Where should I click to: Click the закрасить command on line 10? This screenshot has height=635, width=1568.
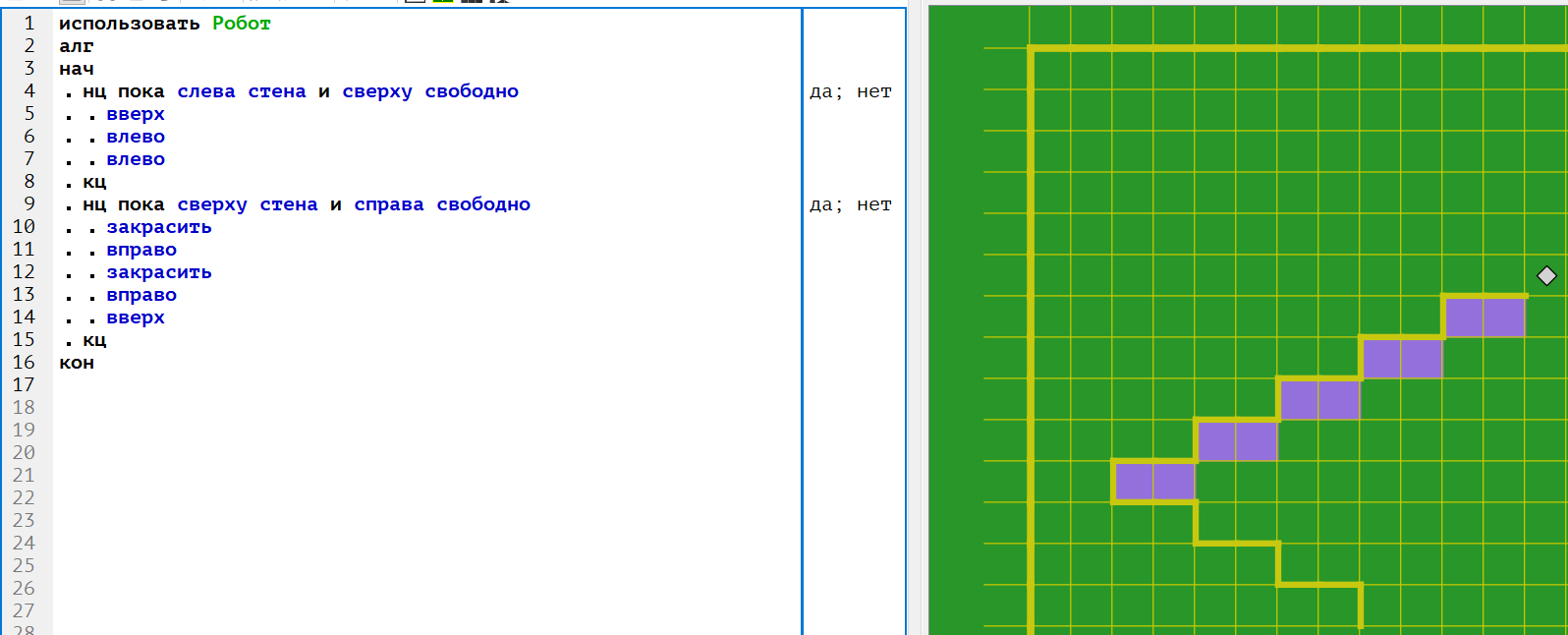point(159,227)
